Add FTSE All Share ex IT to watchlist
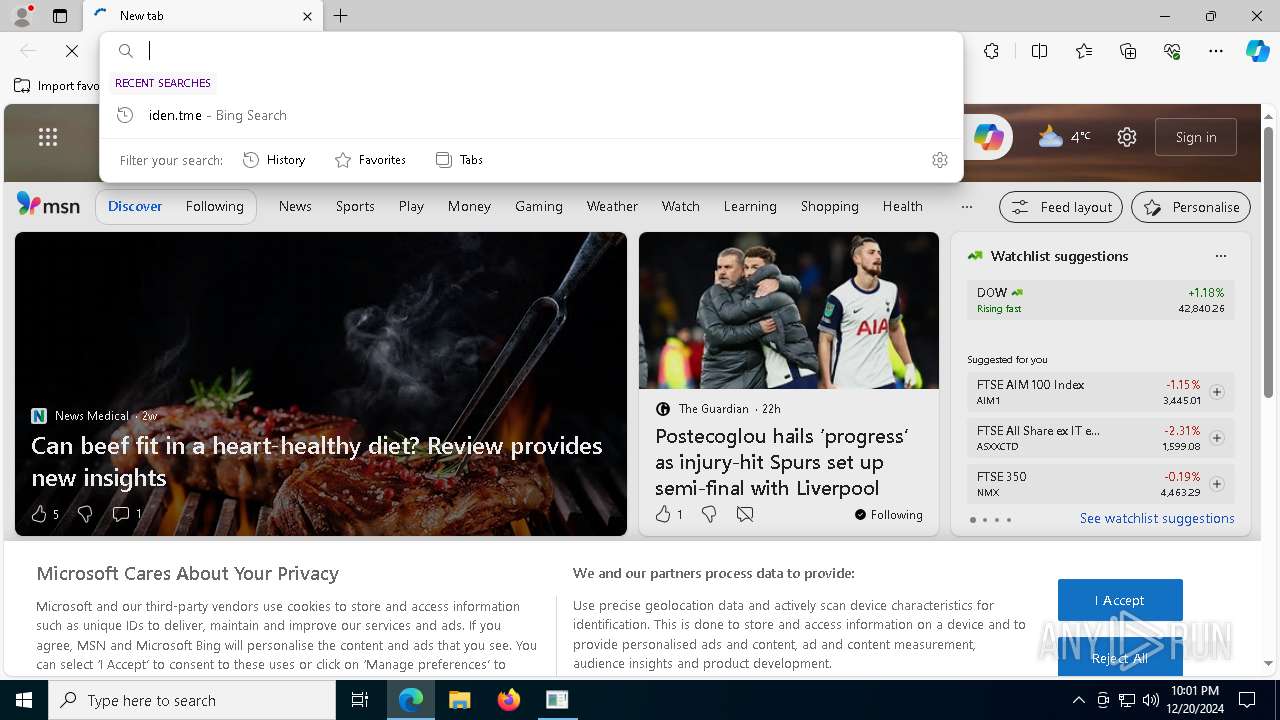The width and height of the screenshot is (1280, 720). click(x=1217, y=438)
